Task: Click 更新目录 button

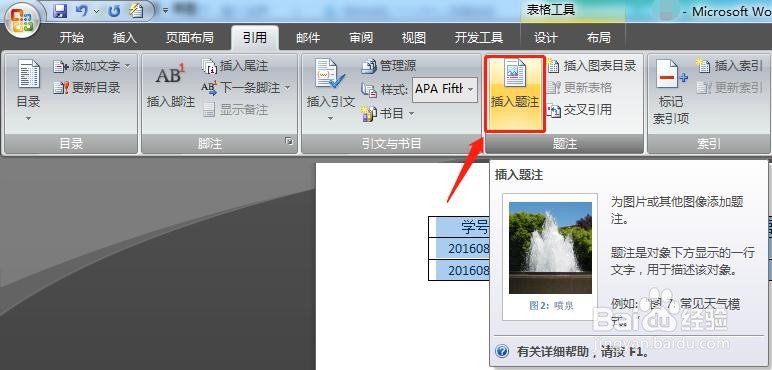Action: click(x=87, y=88)
